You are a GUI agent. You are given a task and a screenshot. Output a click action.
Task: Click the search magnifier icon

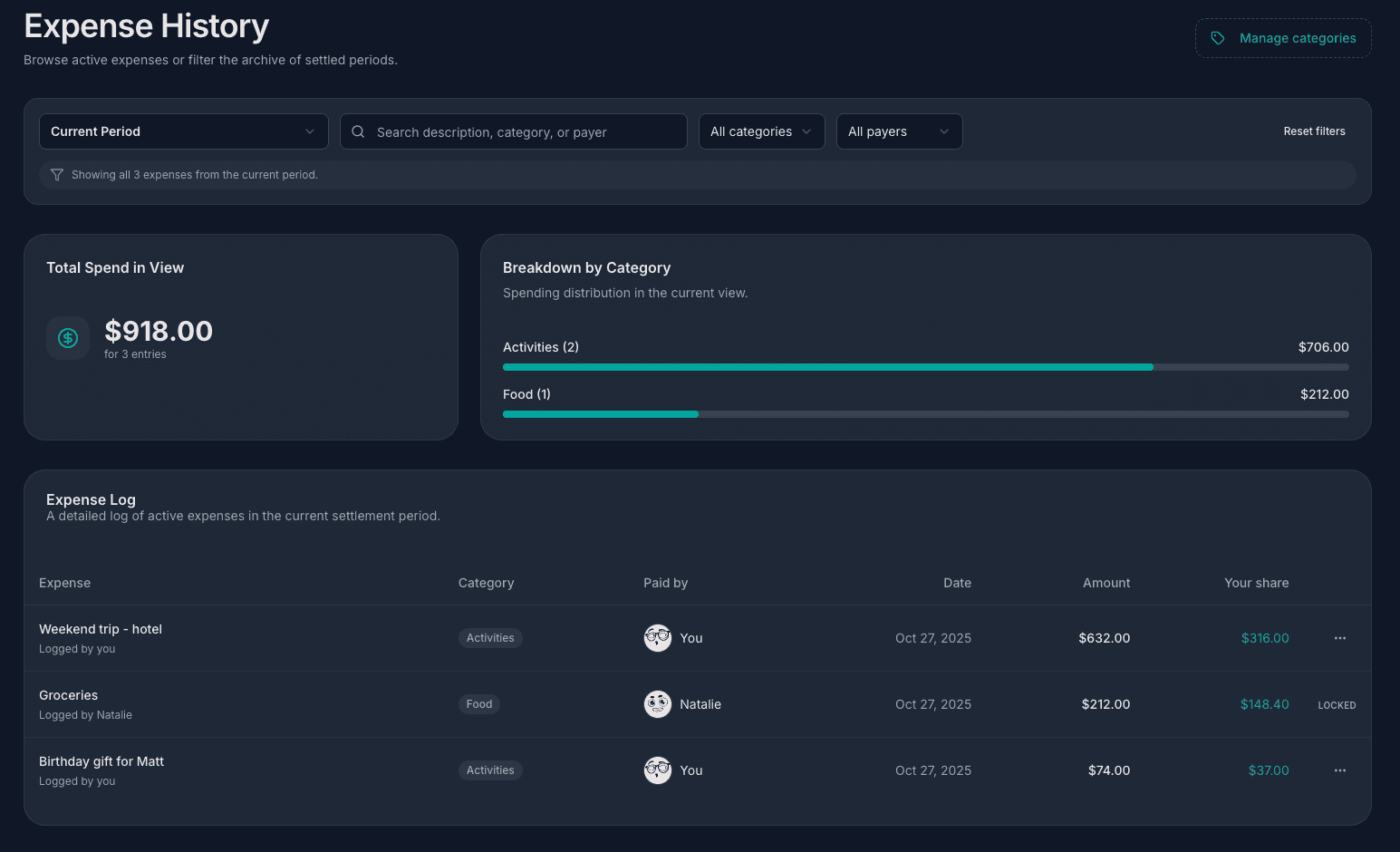[x=358, y=131]
